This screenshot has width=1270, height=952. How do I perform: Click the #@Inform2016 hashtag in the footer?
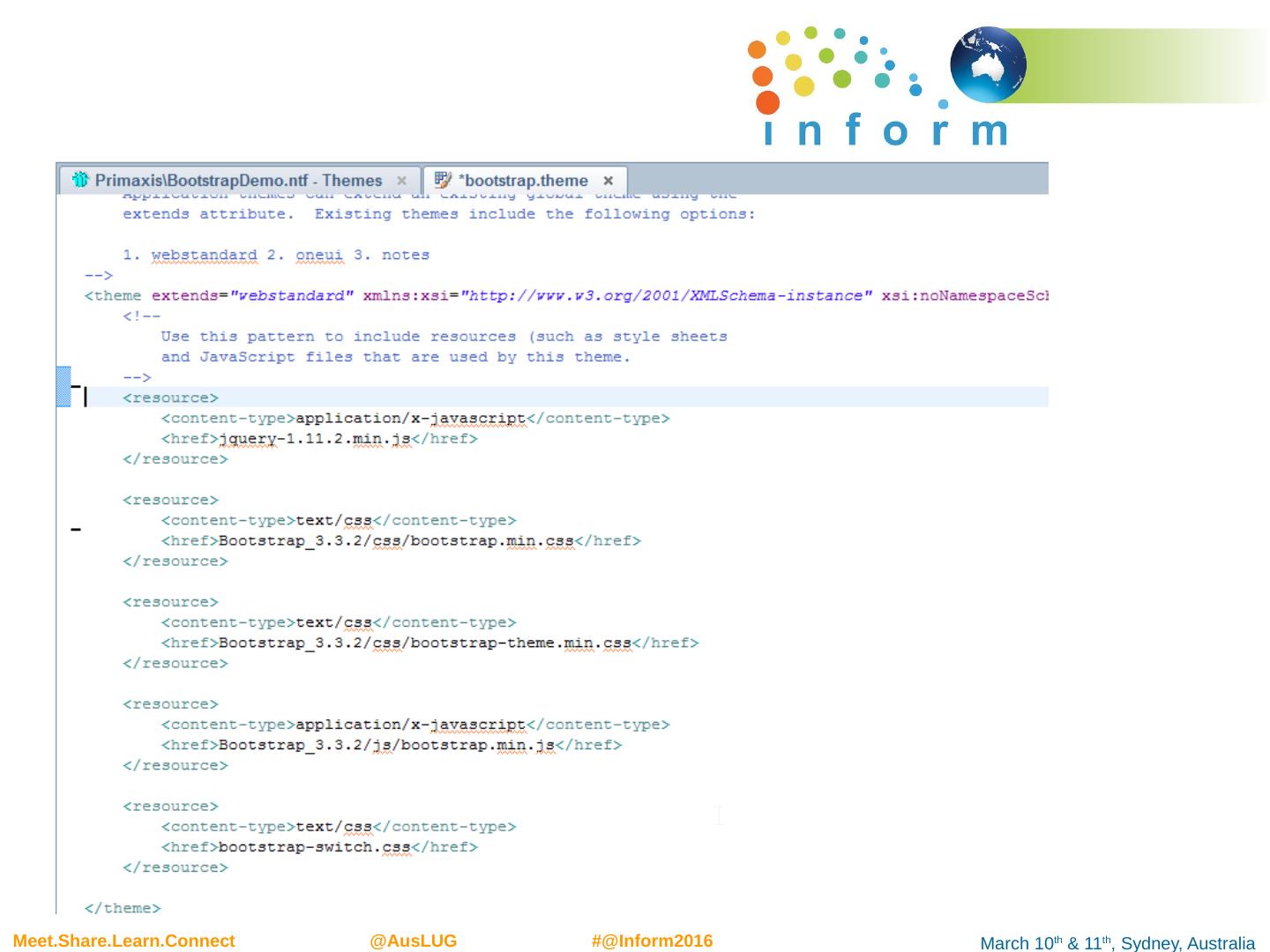tap(652, 941)
